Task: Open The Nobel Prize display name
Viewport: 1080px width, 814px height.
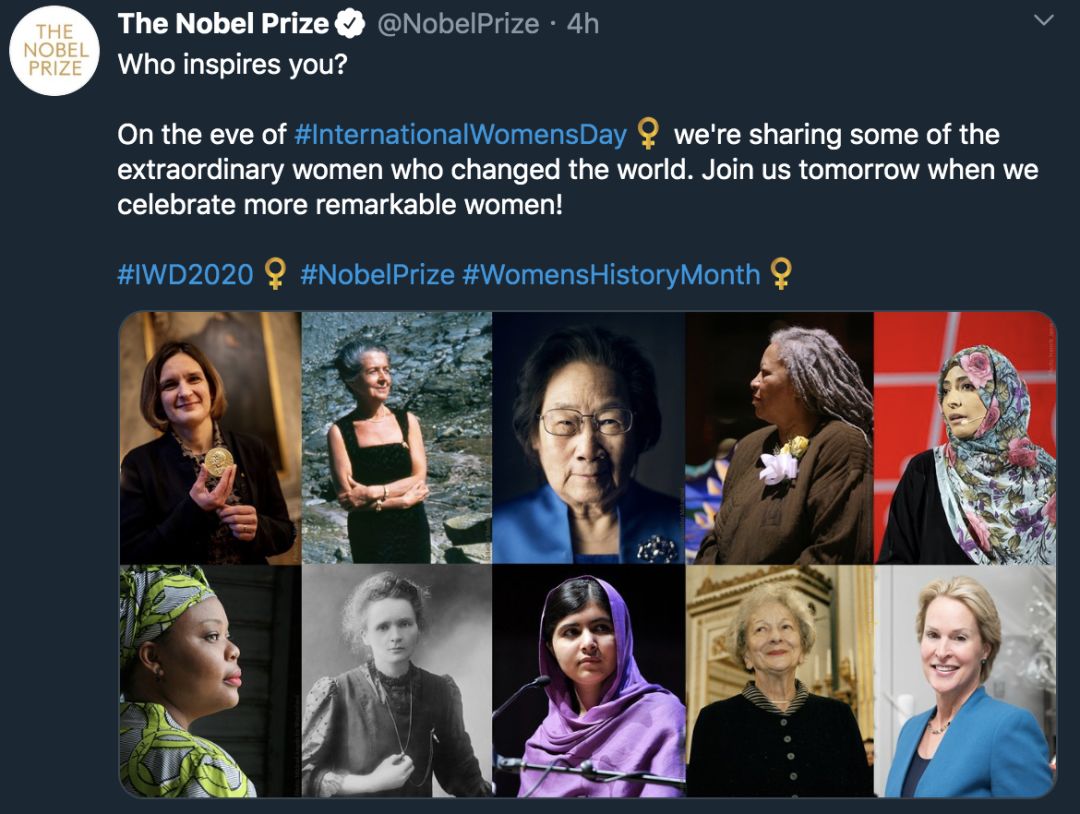Action: click(223, 24)
